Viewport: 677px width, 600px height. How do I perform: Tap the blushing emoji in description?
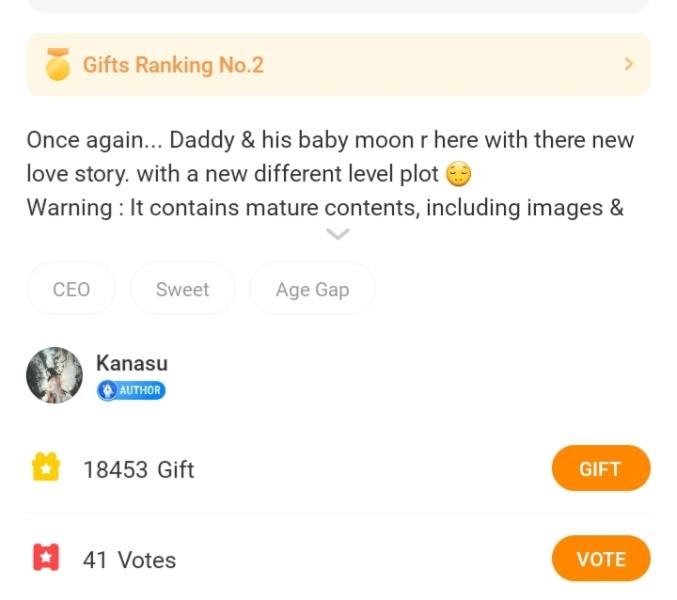(x=458, y=175)
